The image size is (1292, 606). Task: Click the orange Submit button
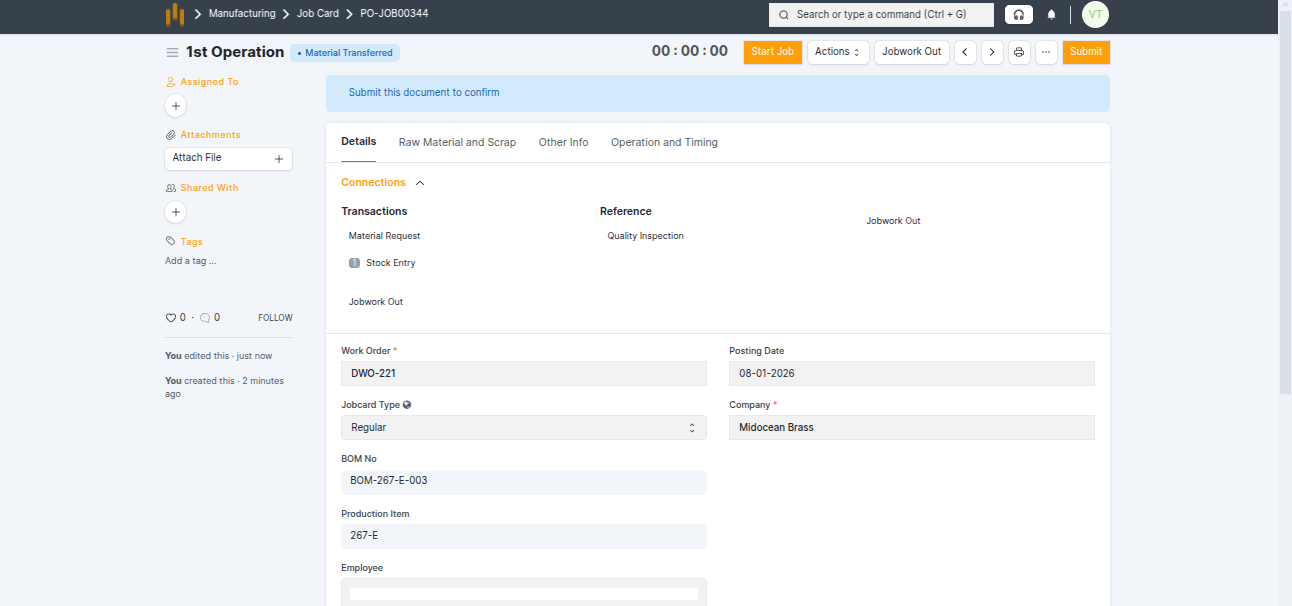[1085, 52]
